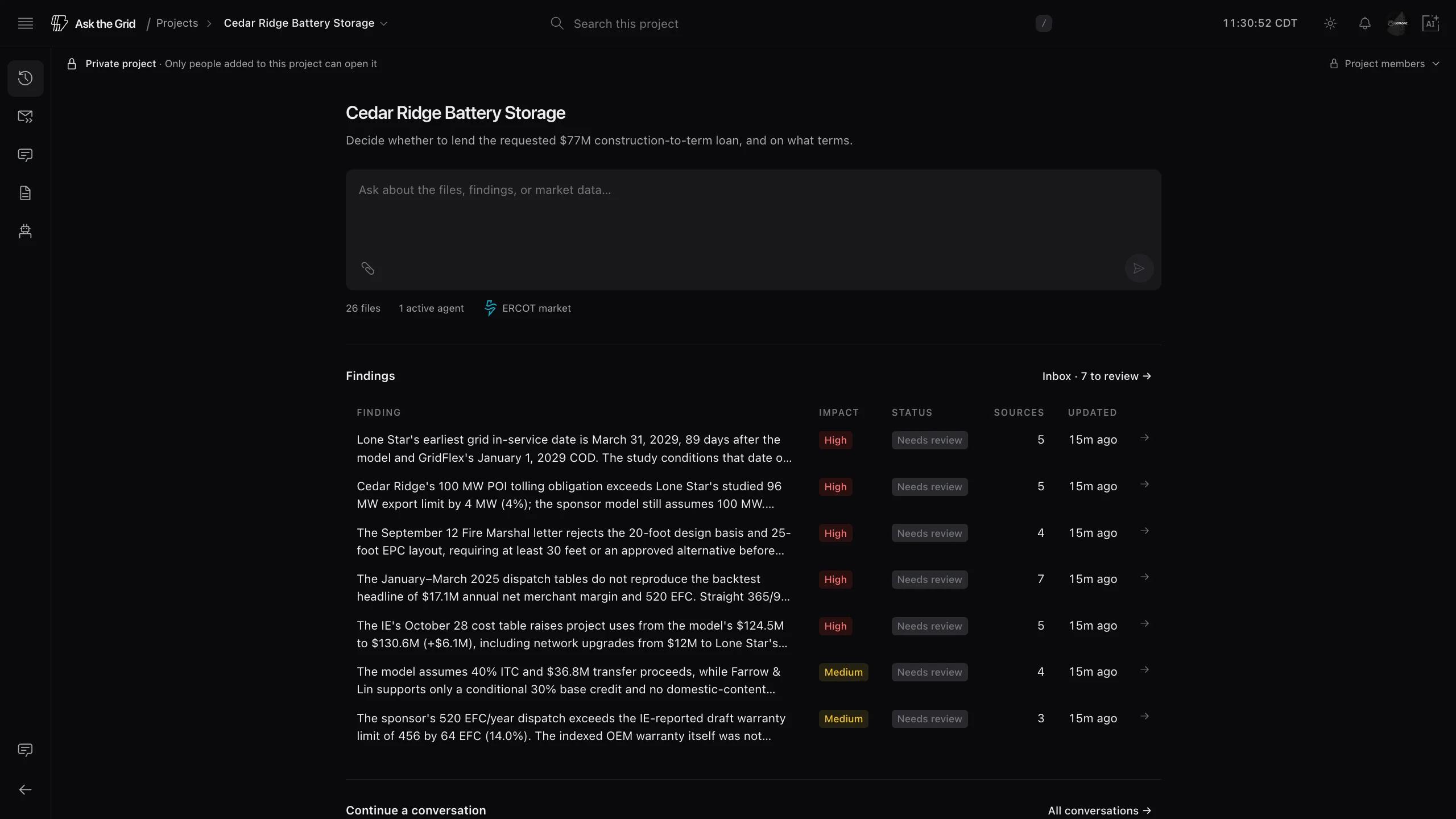The image size is (1456, 819).
Task: Open the inbox envelope sidebar icon
Action: click(26, 117)
